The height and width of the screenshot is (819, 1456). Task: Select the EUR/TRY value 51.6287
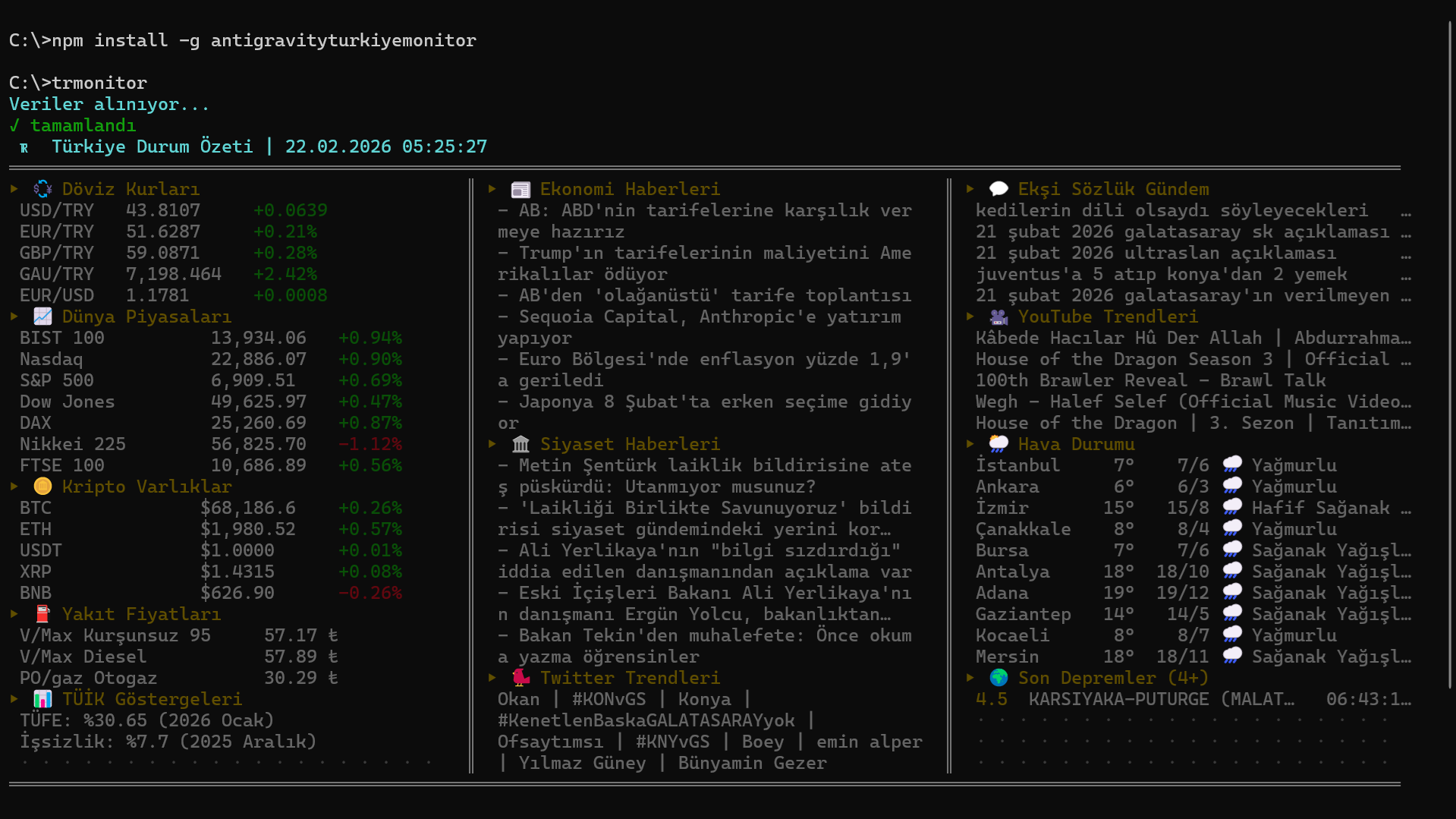(x=163, y=232)
